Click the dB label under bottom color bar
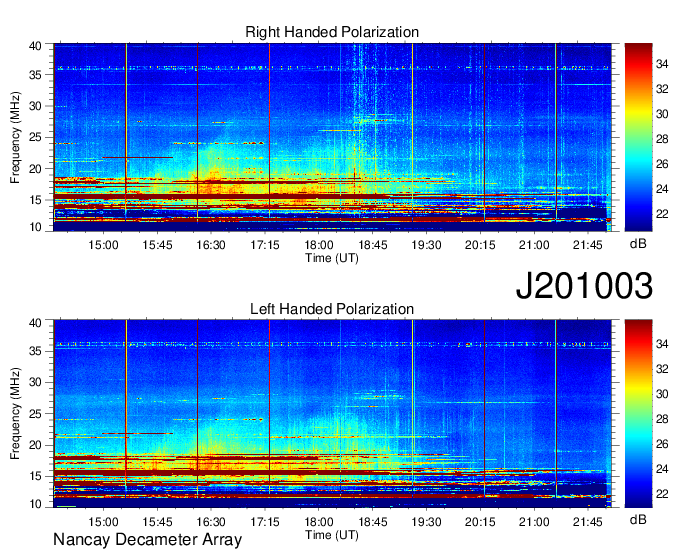 coord(638,519)
